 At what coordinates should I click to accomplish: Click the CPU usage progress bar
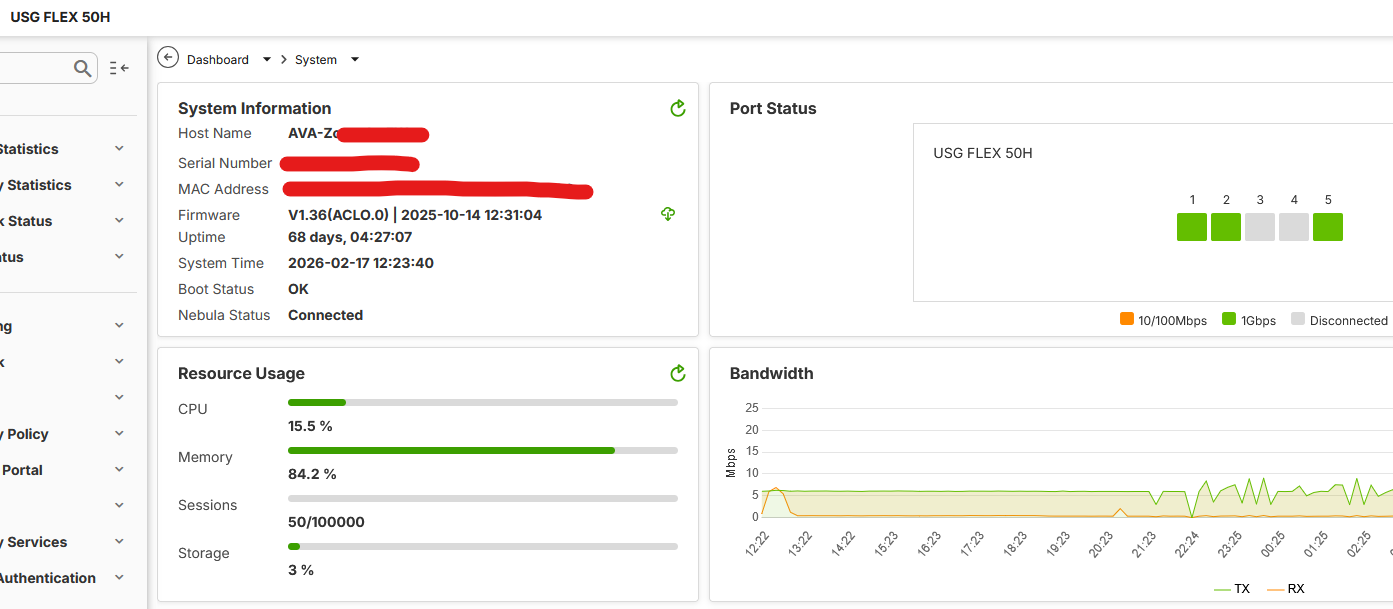tap(483, 402)
